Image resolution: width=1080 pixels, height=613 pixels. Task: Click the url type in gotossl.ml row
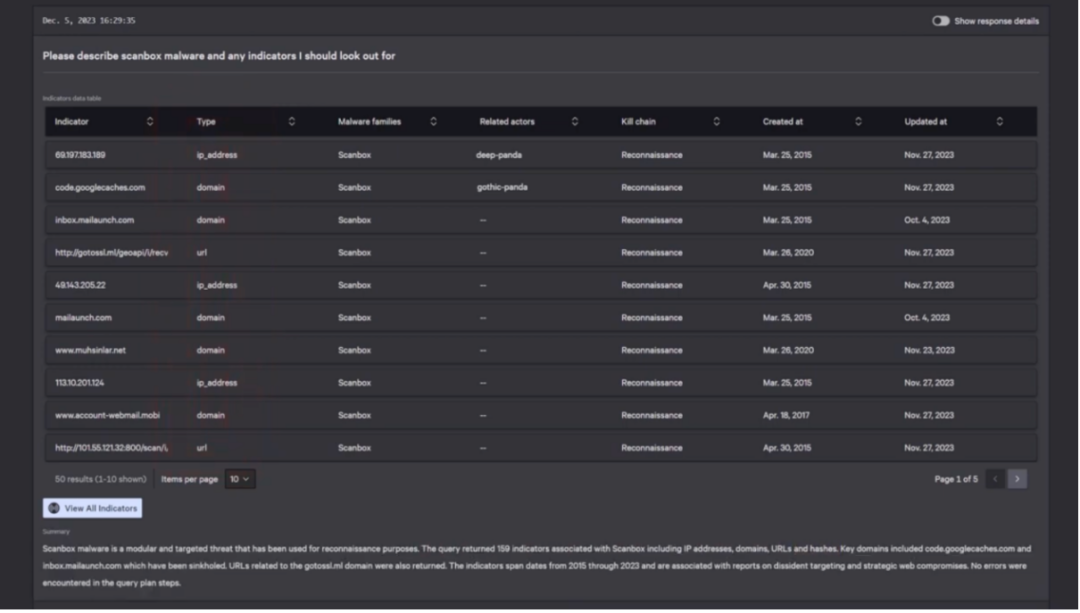click(x=202, y=253)
